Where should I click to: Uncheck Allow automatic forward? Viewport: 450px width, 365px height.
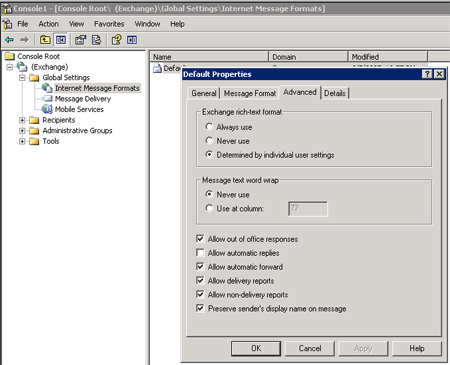(x=200, y=266)
